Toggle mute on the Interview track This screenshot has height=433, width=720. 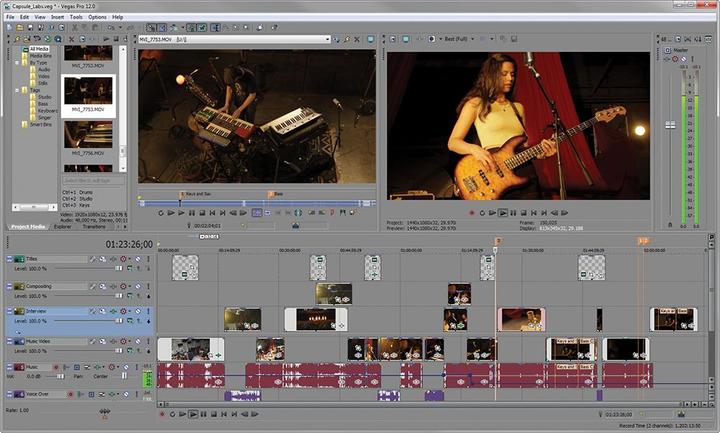point(140,313)
